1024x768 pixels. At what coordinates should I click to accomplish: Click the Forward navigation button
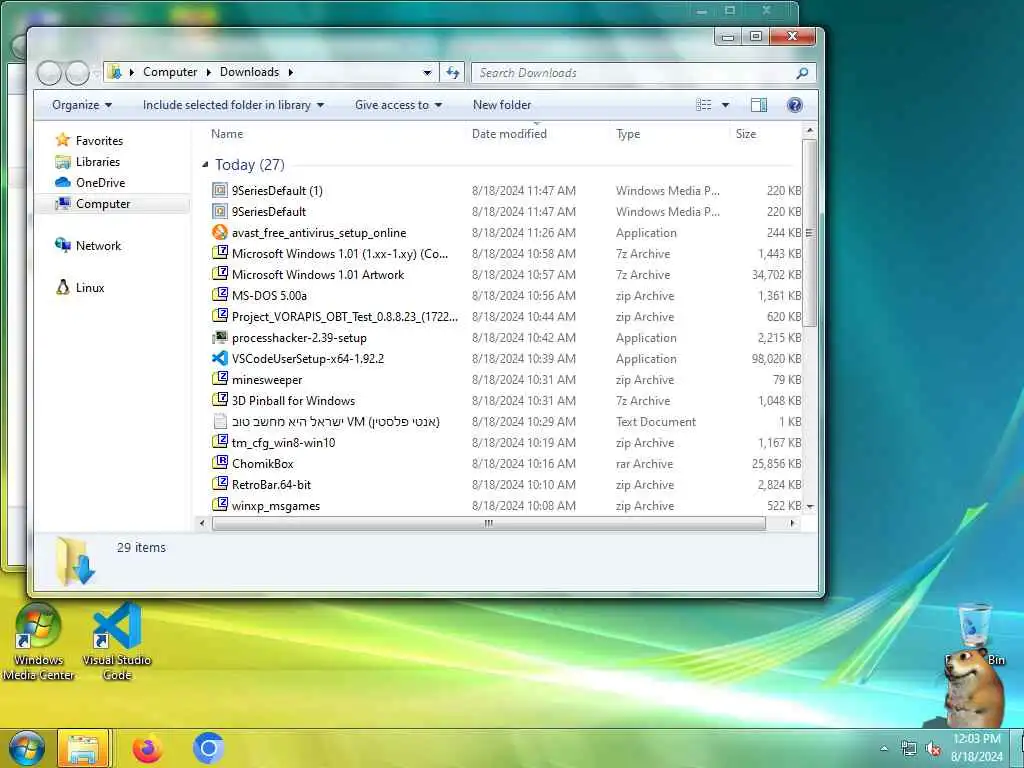[78, 73]
